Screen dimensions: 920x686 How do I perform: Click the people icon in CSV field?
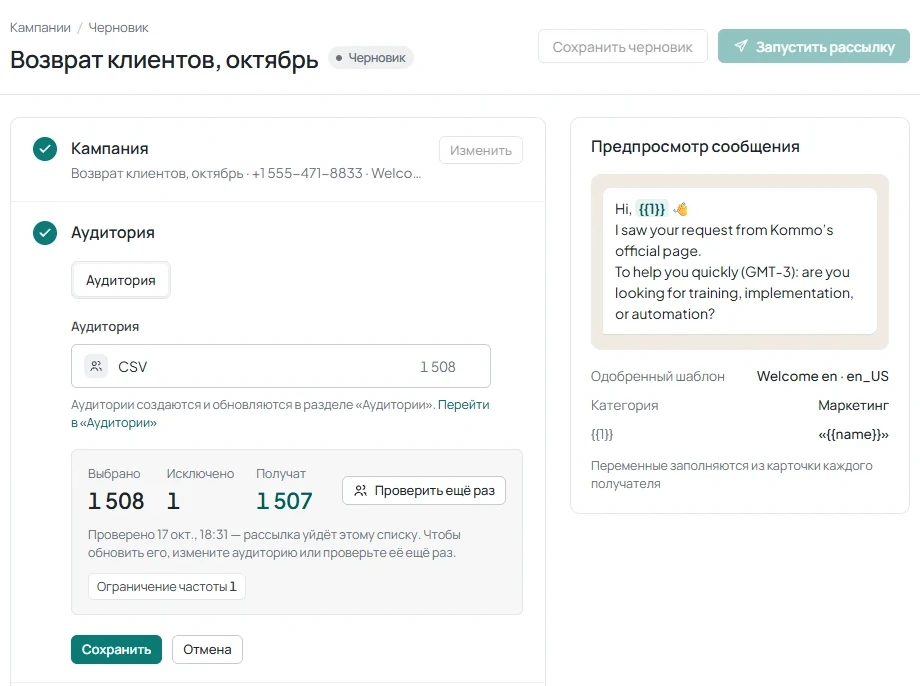pos(96,366)
